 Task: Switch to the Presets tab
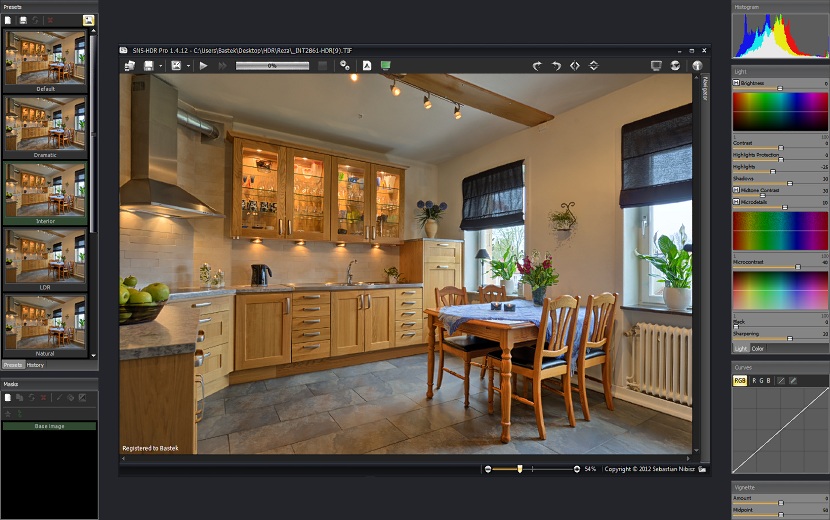(x=13, y=365)
